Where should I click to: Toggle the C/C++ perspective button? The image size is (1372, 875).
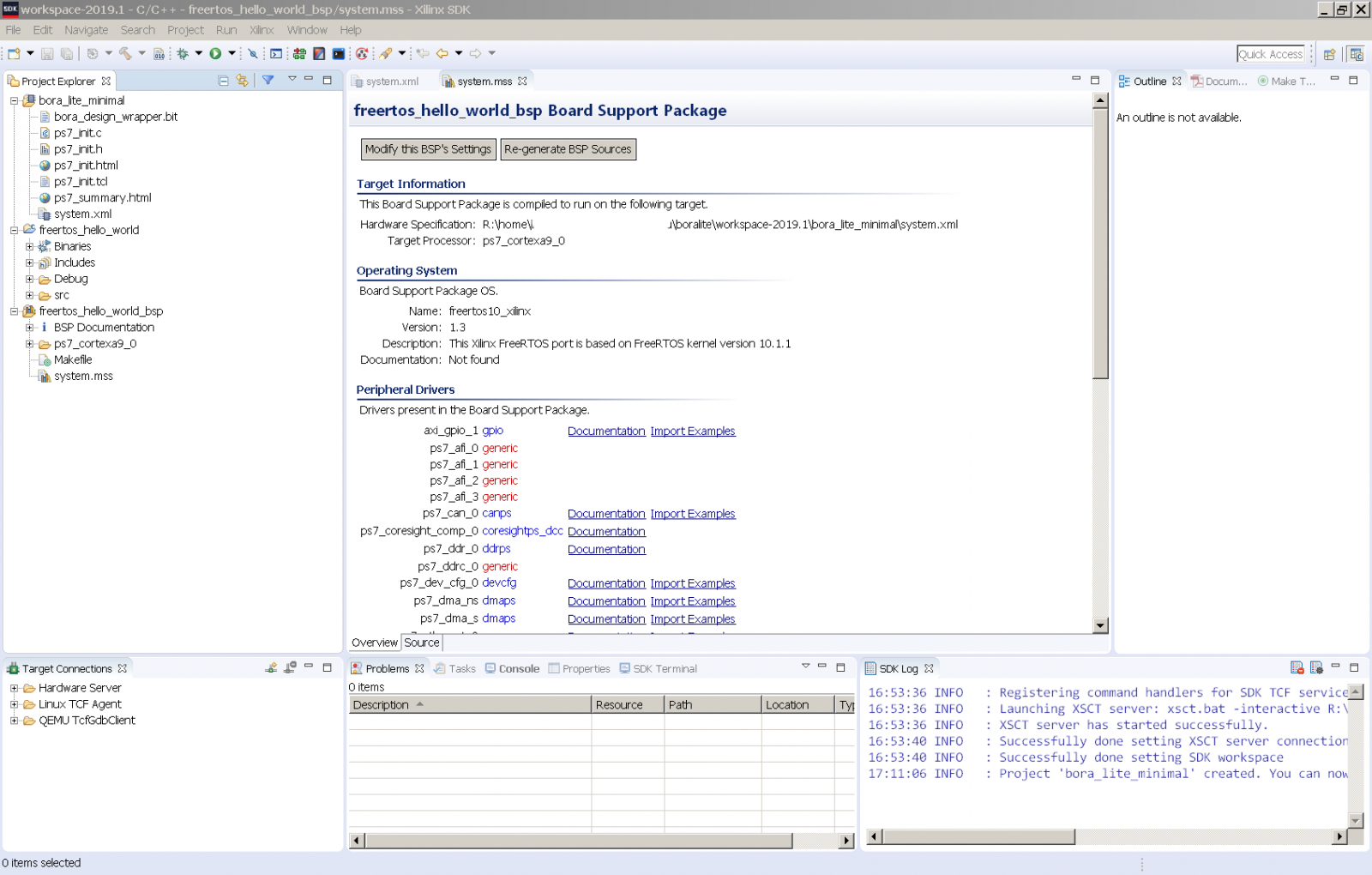[1357, 54]
